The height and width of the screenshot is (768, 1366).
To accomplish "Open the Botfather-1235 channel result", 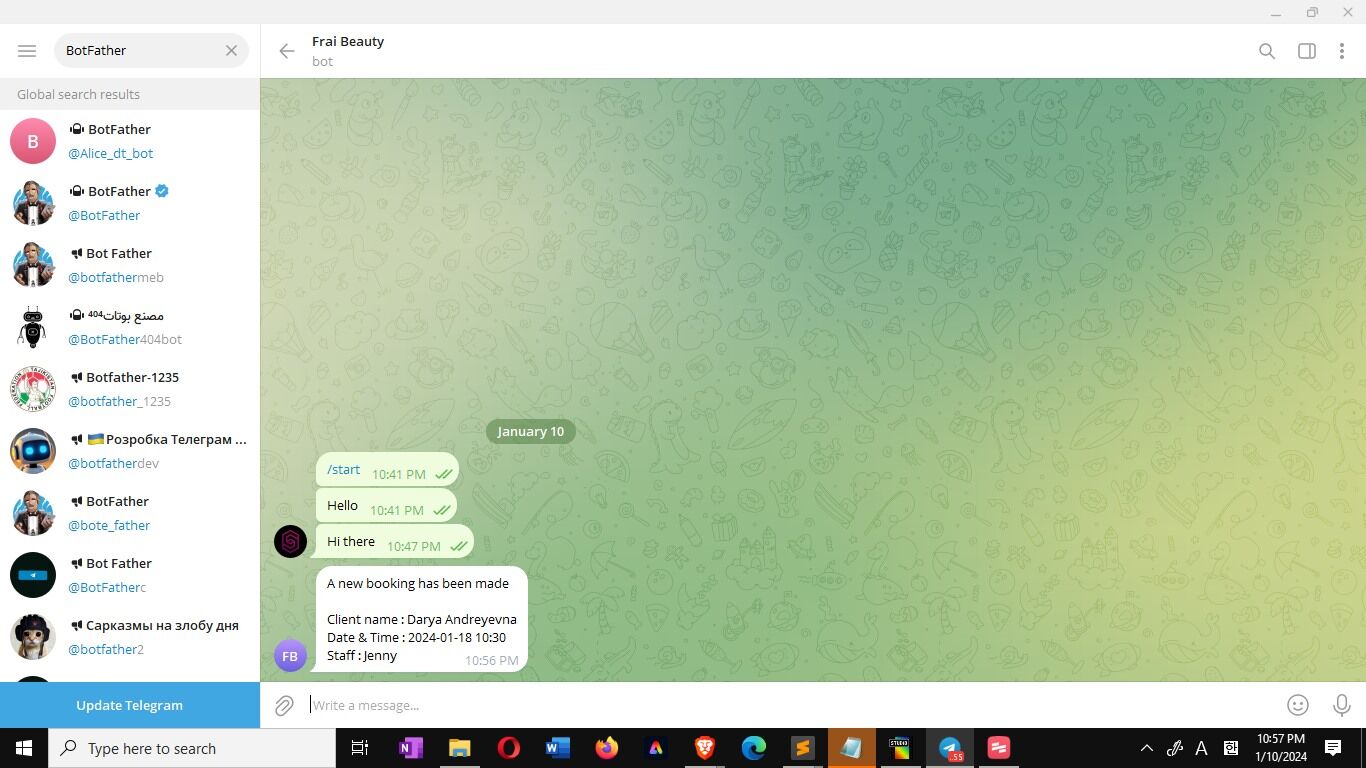I will pyautogui.click(x=130, y=389).
